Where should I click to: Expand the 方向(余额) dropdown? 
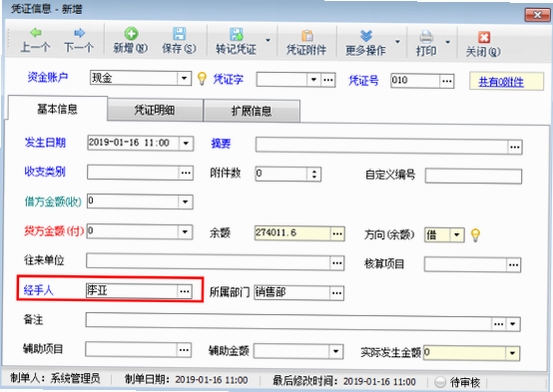click(457, 235)
